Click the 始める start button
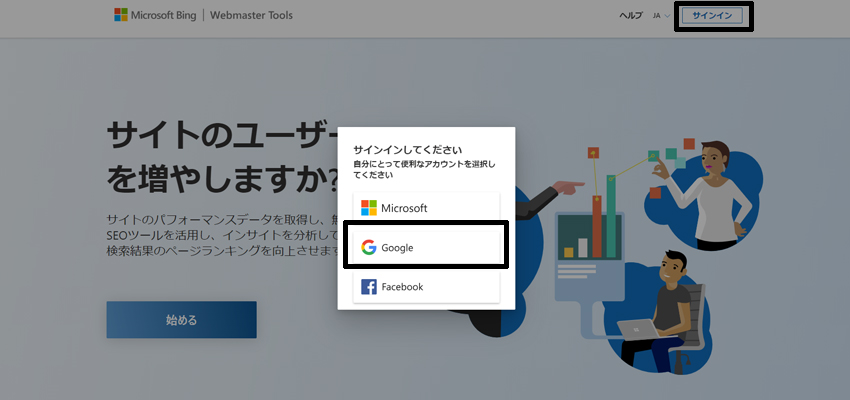Image resolution: width=850 pixels, height=400 pixels. pyautogui.click(x=182, y=320)
